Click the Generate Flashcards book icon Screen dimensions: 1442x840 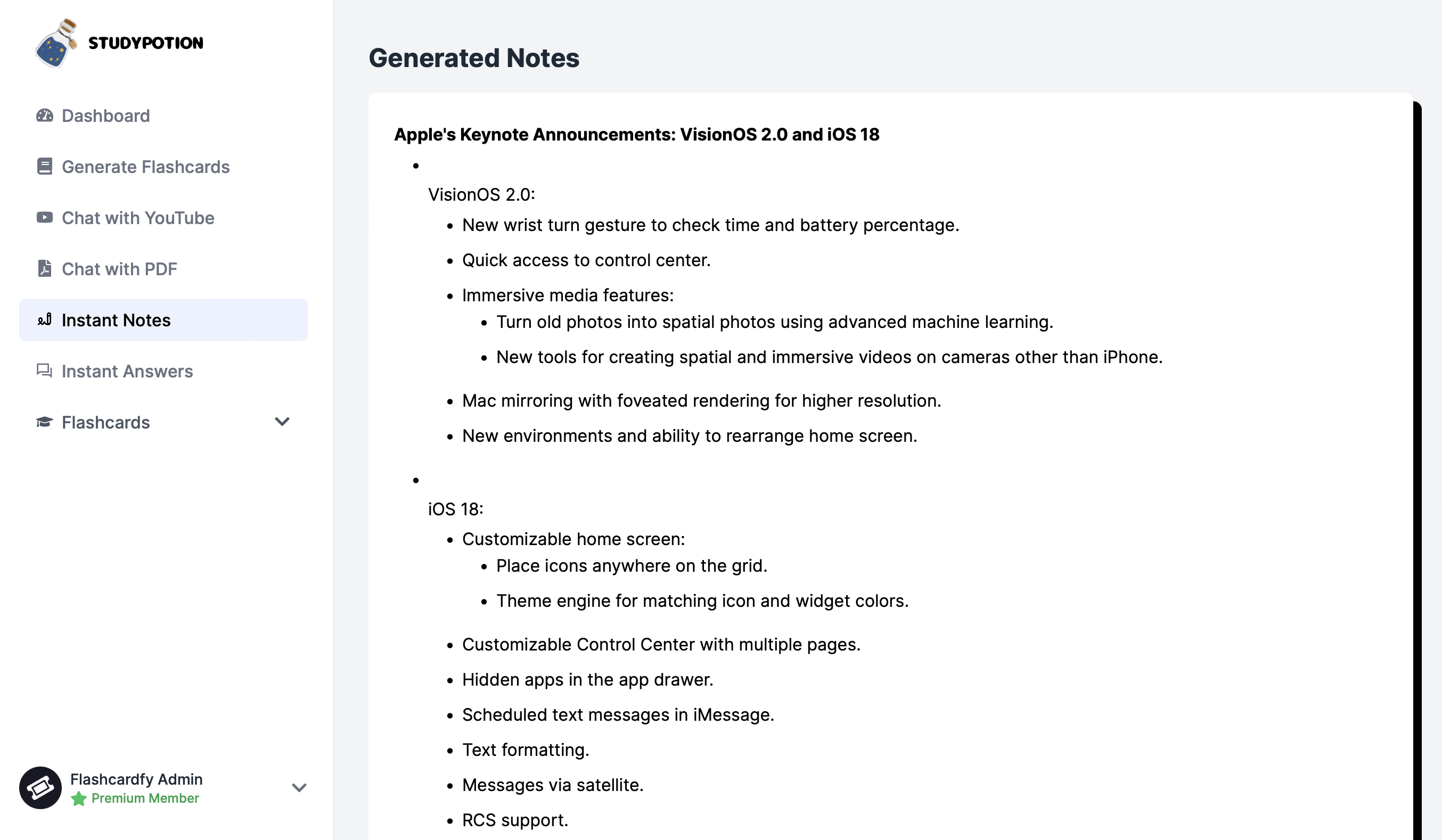45,167
